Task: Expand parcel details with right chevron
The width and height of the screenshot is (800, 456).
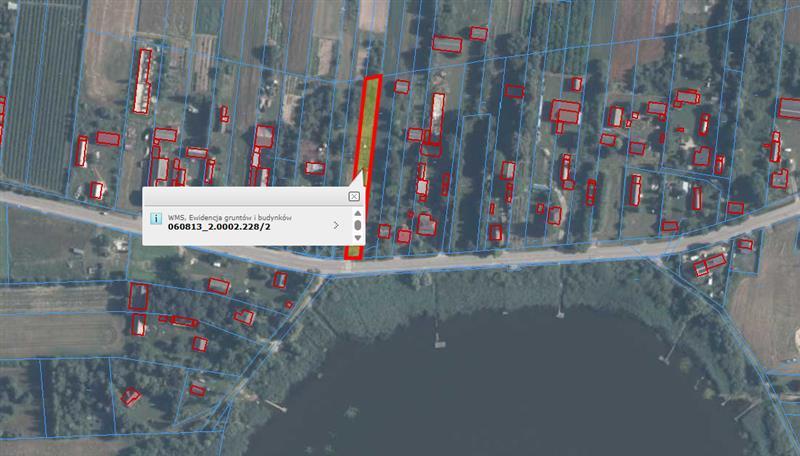Action: [336, 225]
